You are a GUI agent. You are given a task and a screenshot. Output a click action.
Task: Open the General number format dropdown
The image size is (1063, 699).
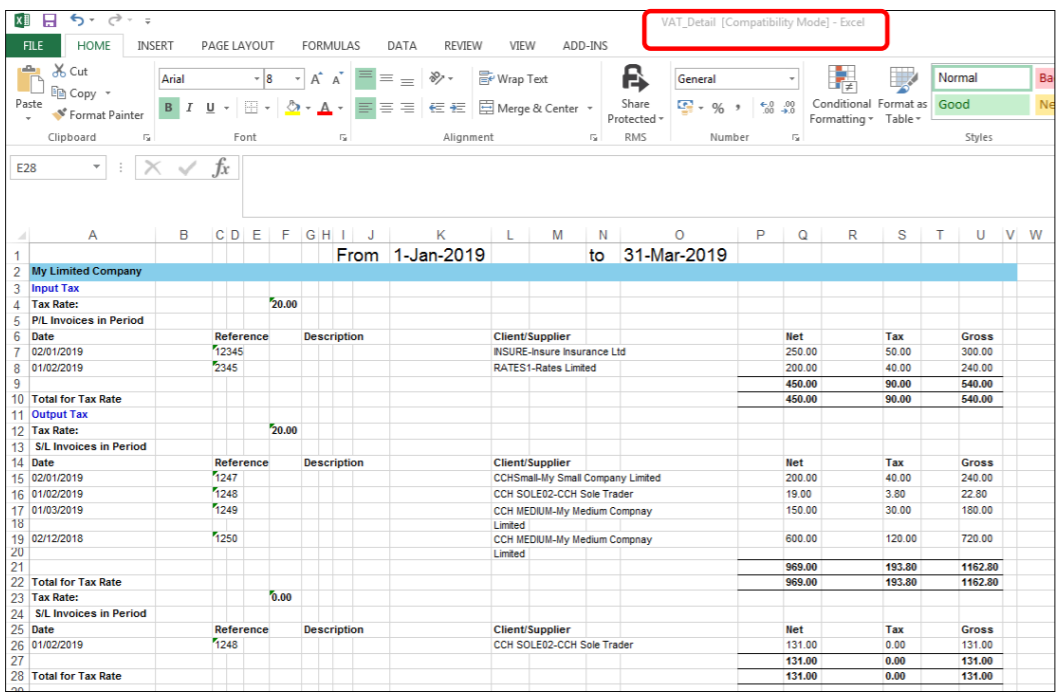pos(791,79)
